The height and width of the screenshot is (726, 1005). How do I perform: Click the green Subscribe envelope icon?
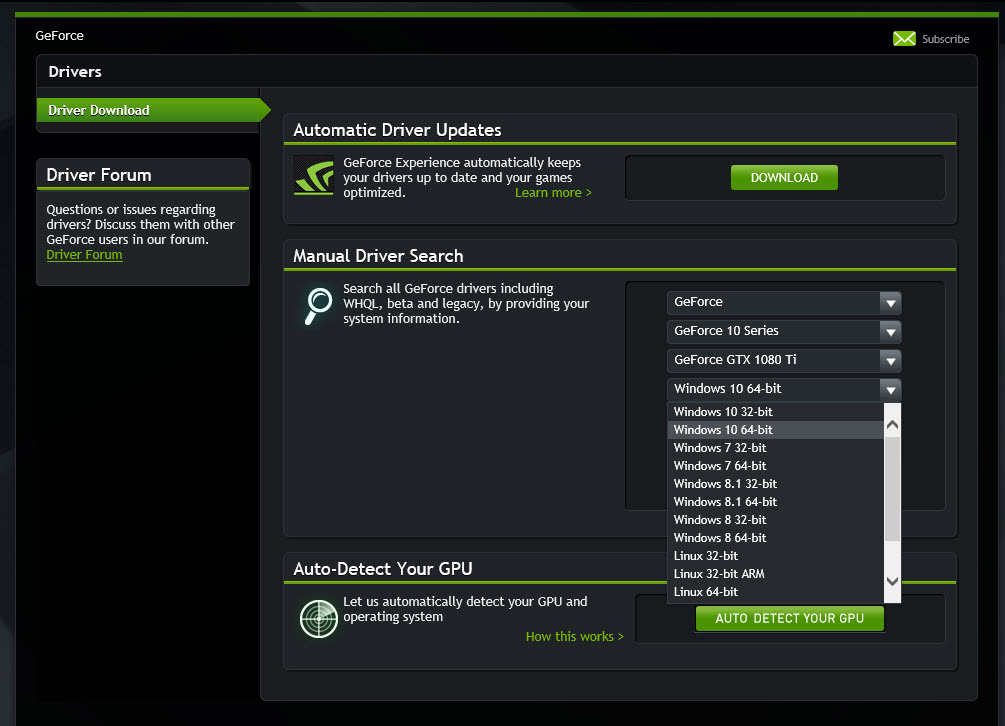903,38
